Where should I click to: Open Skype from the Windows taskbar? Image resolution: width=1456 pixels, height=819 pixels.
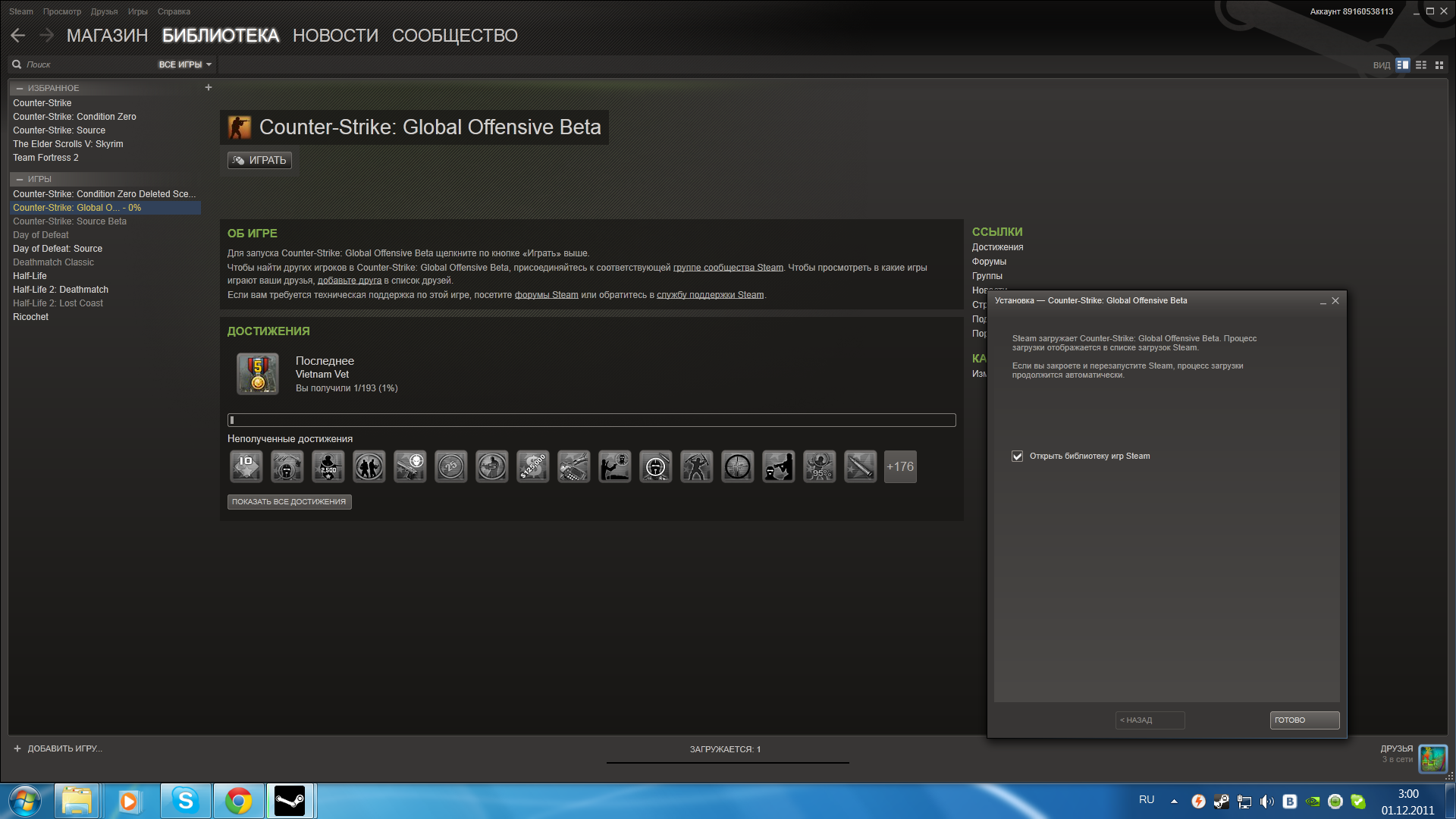click(185, 801)
